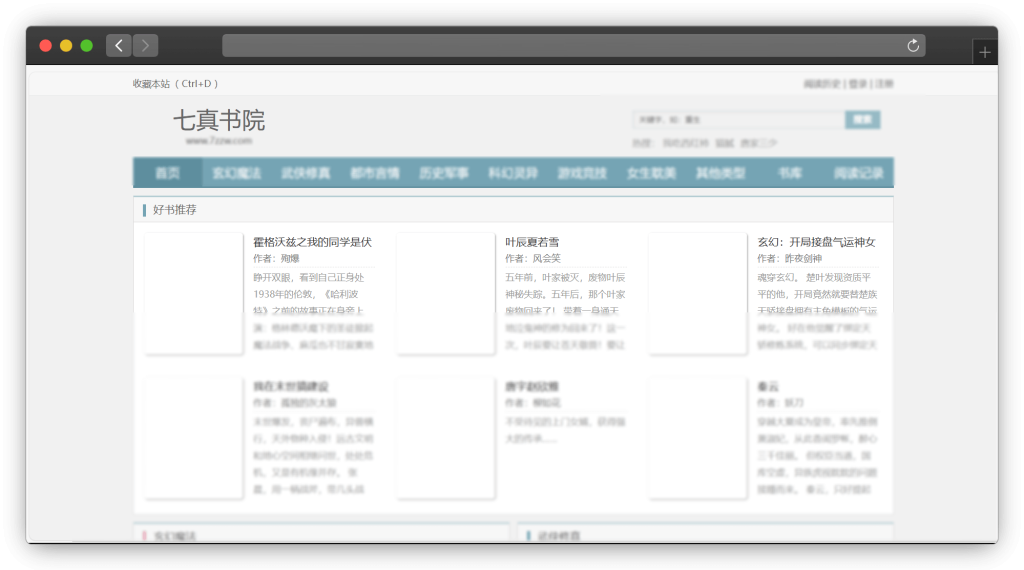This screenshot has height=570, width=1024.
Task: Click the author line 作者：昨夜剑神
Action: [790, 259]
